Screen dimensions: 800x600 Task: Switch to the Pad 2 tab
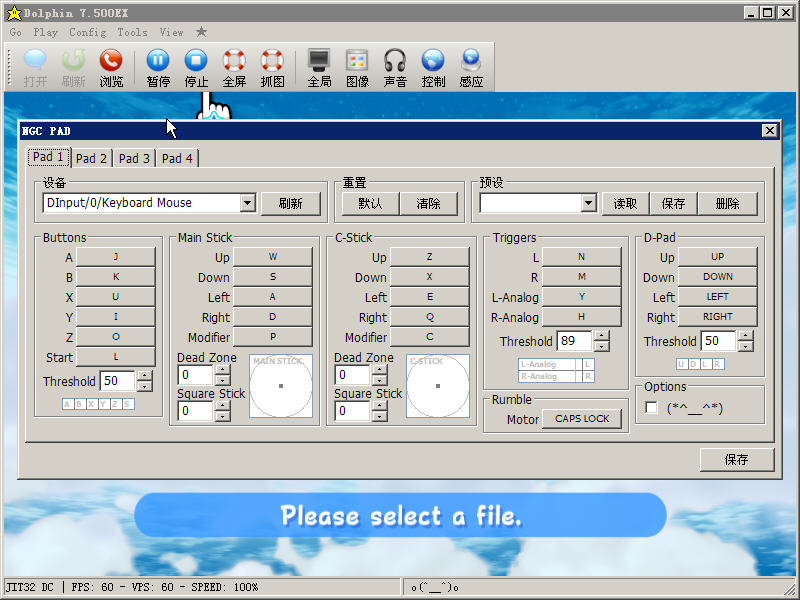pos(91,158)
